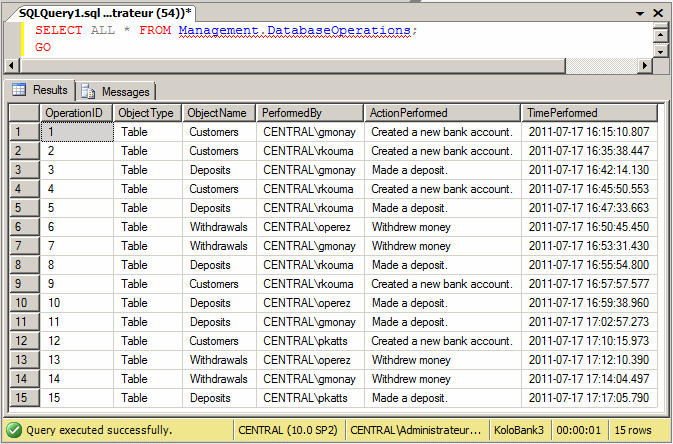Click the green query success check icon
673x444 pixels.
(14, 430)
